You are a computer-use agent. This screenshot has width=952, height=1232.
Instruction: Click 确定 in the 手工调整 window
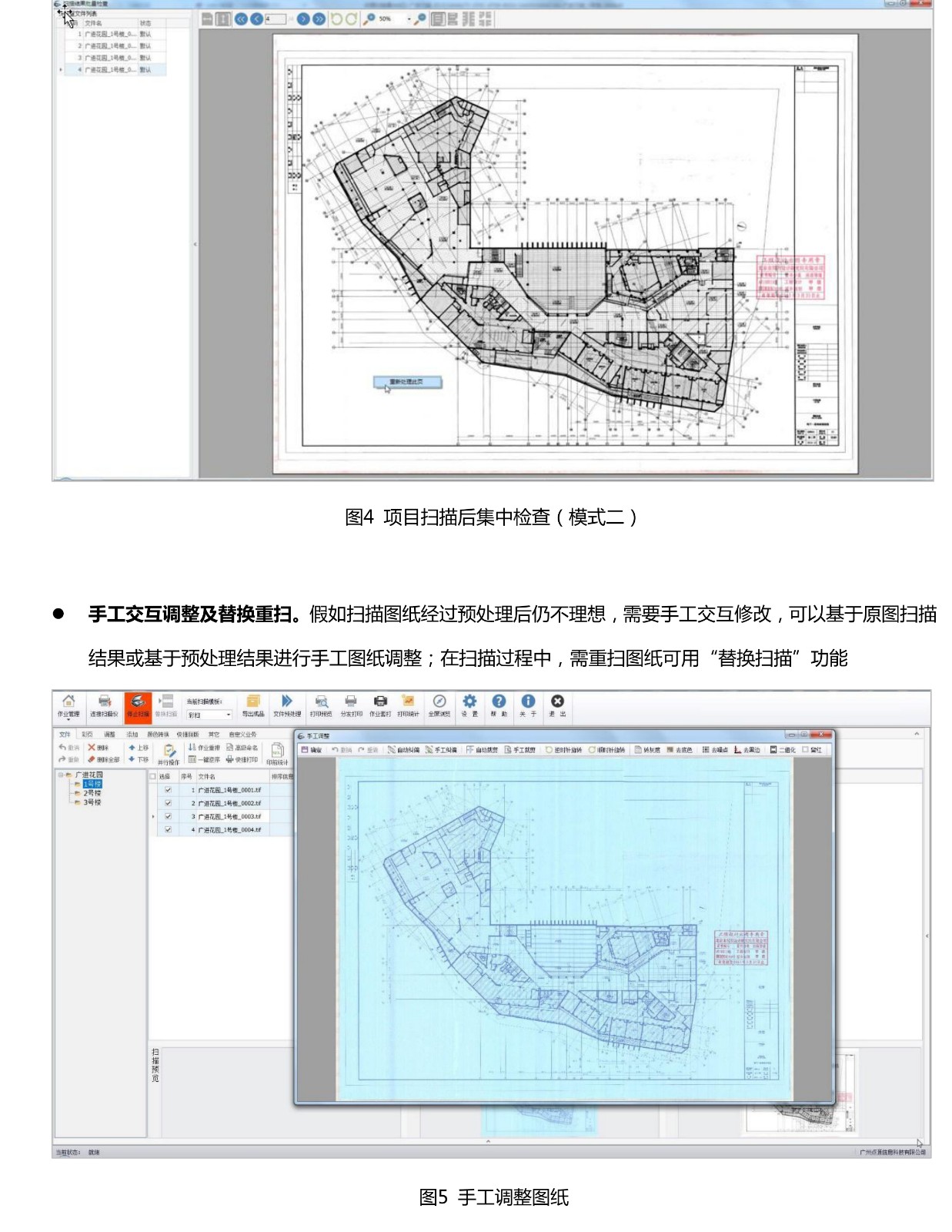point(312,750)
